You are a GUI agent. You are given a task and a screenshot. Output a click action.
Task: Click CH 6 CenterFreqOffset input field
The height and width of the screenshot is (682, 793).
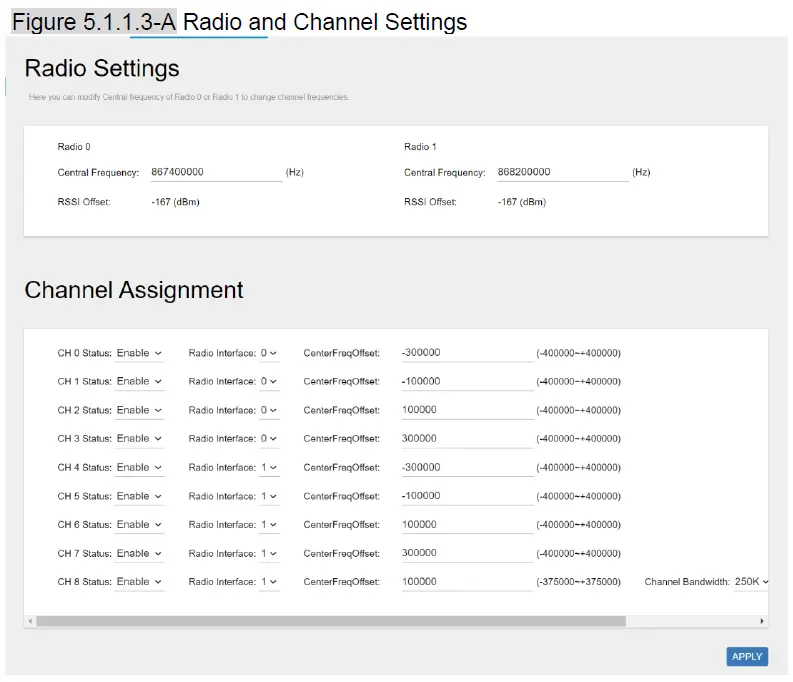tap(467, 525)
